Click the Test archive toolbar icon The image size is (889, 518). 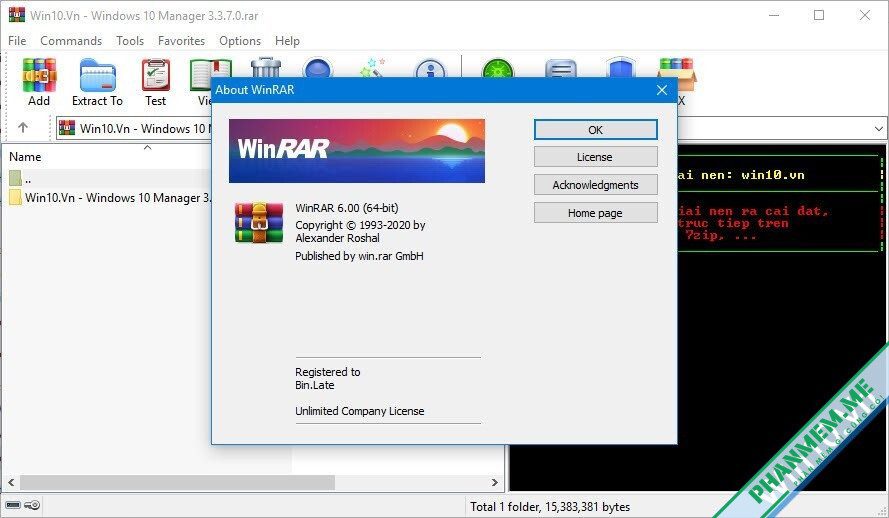[155, 75]
